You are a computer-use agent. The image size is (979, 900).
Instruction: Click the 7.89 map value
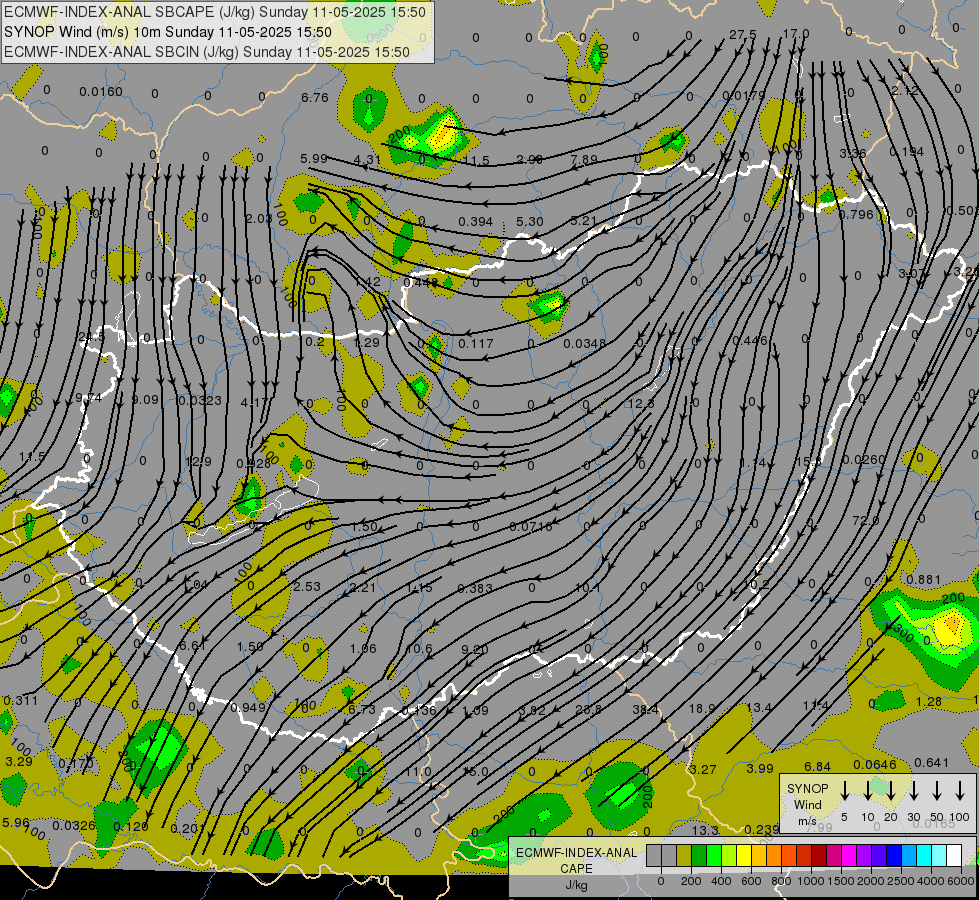click(x=584, y=159)
